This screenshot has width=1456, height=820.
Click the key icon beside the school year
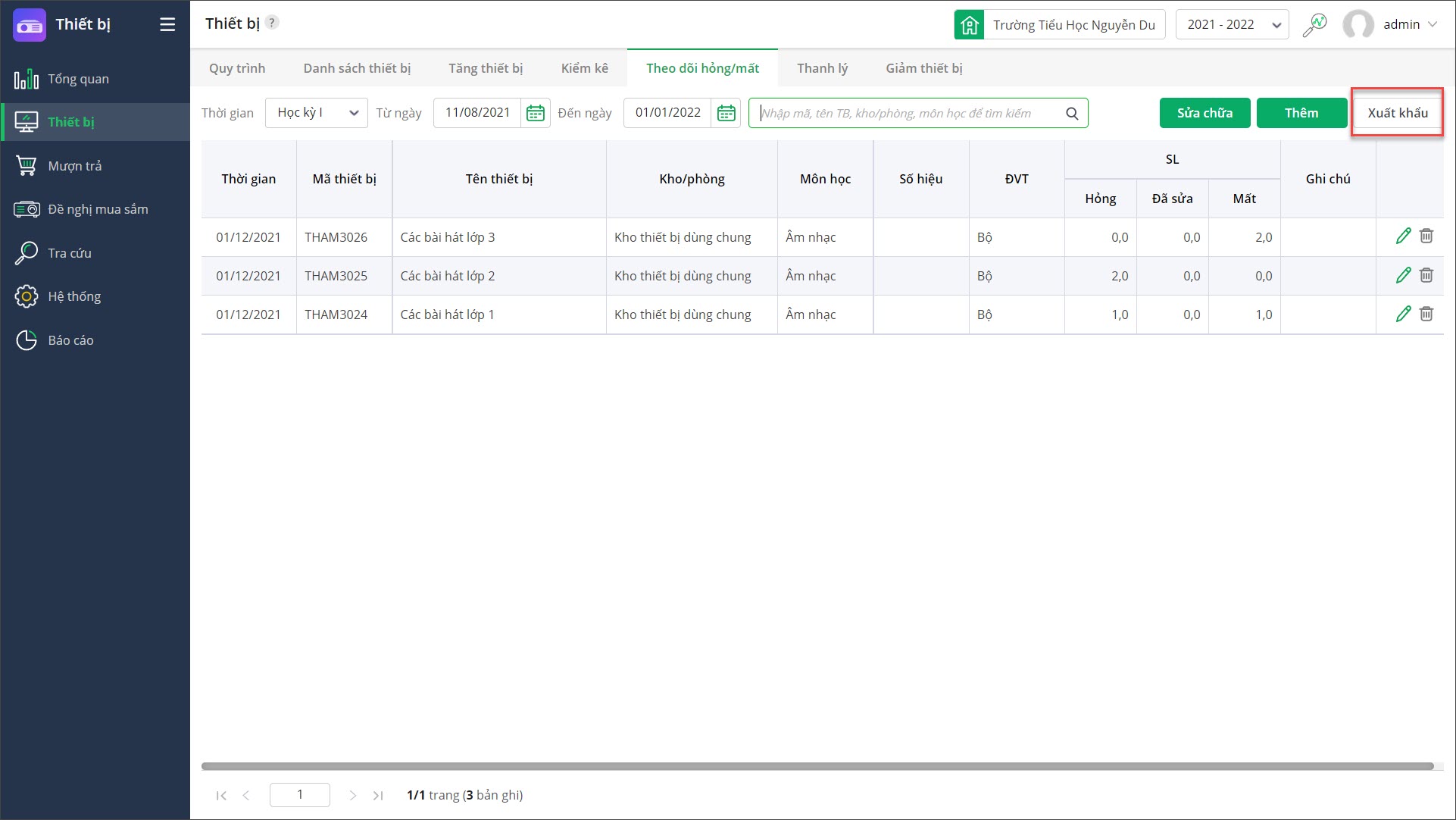pyautogui.click(x=1314, y=24)
